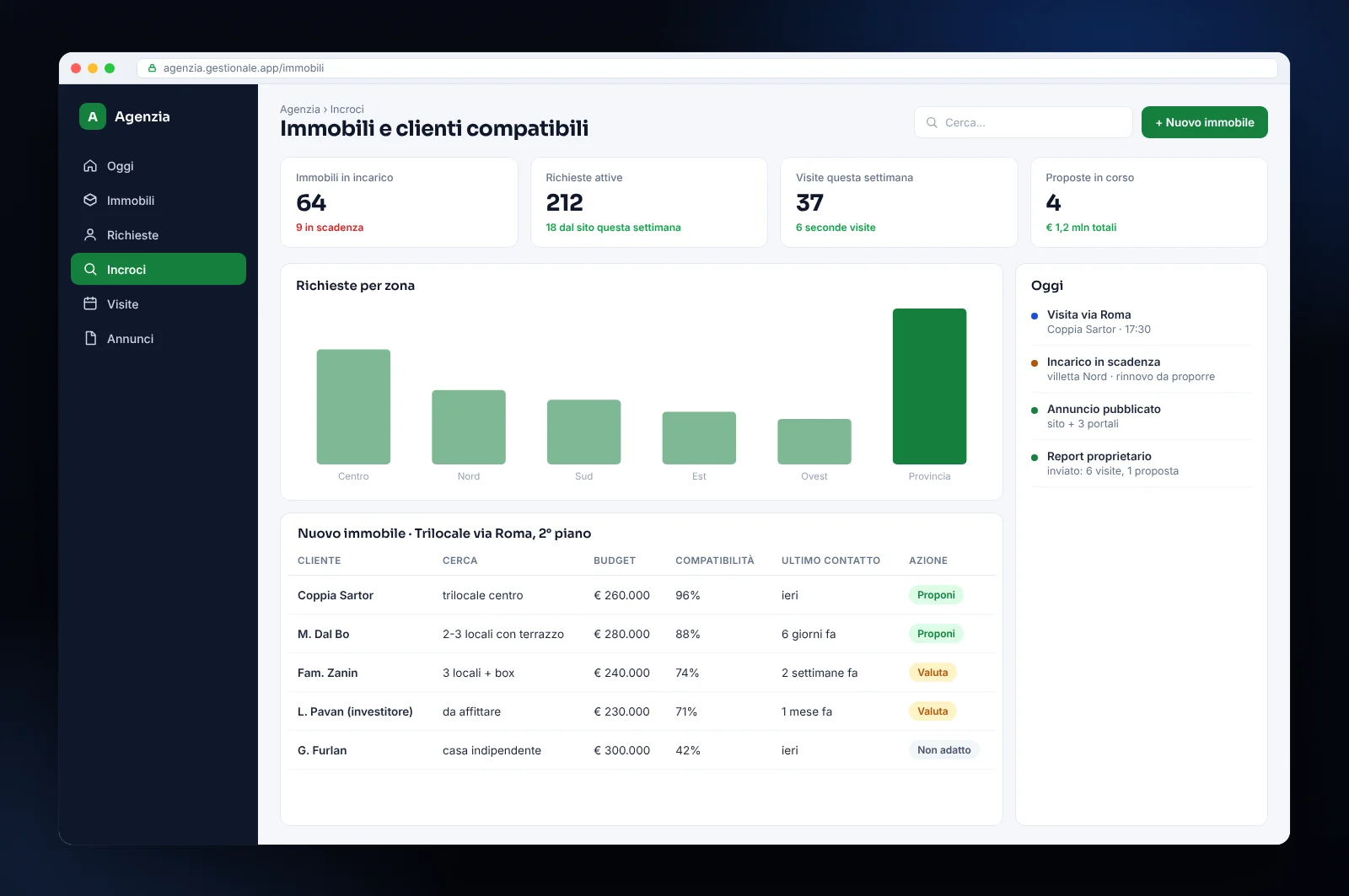Open the Visite questa settimana card
Screen dimensions: 1349x896
[899, 202]
